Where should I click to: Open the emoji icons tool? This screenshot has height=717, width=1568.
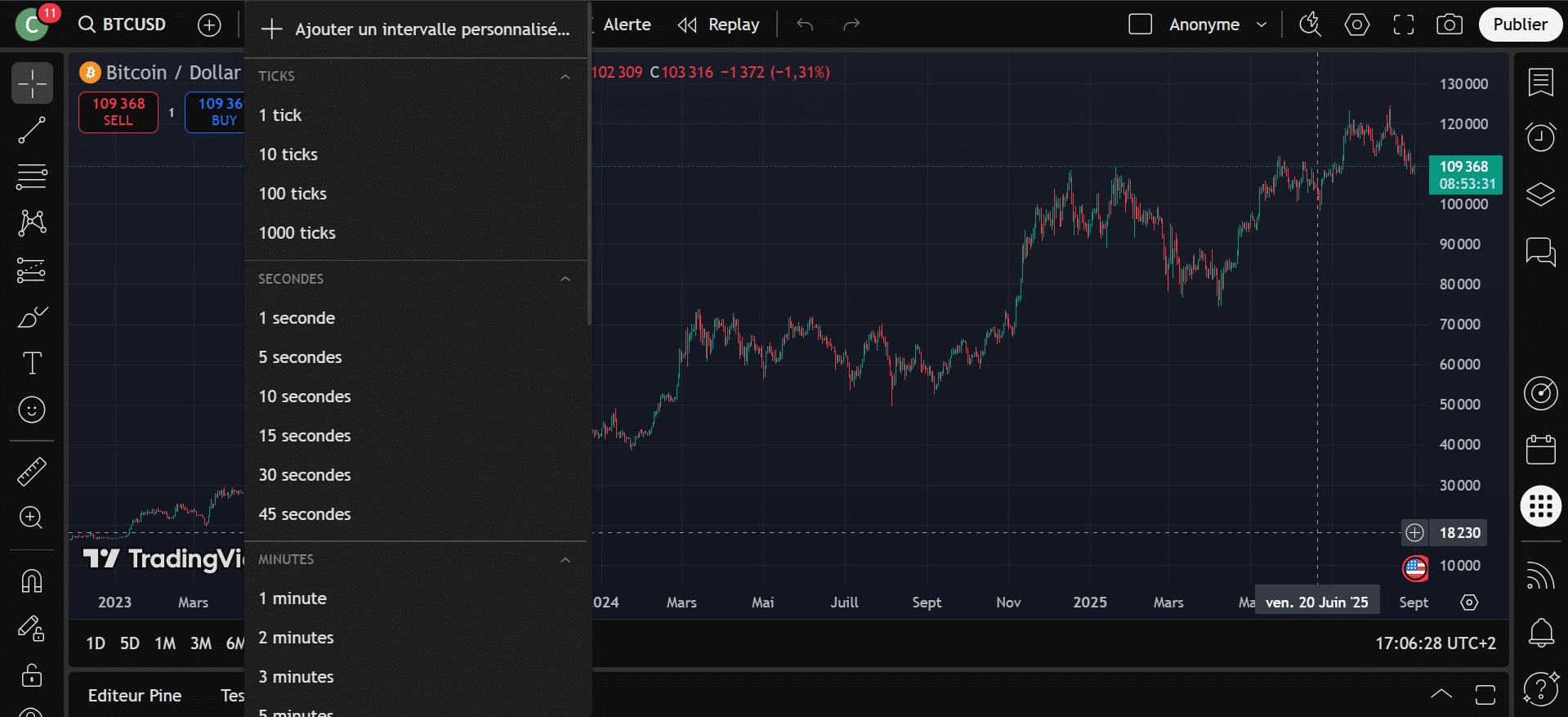tap(32, 410)
